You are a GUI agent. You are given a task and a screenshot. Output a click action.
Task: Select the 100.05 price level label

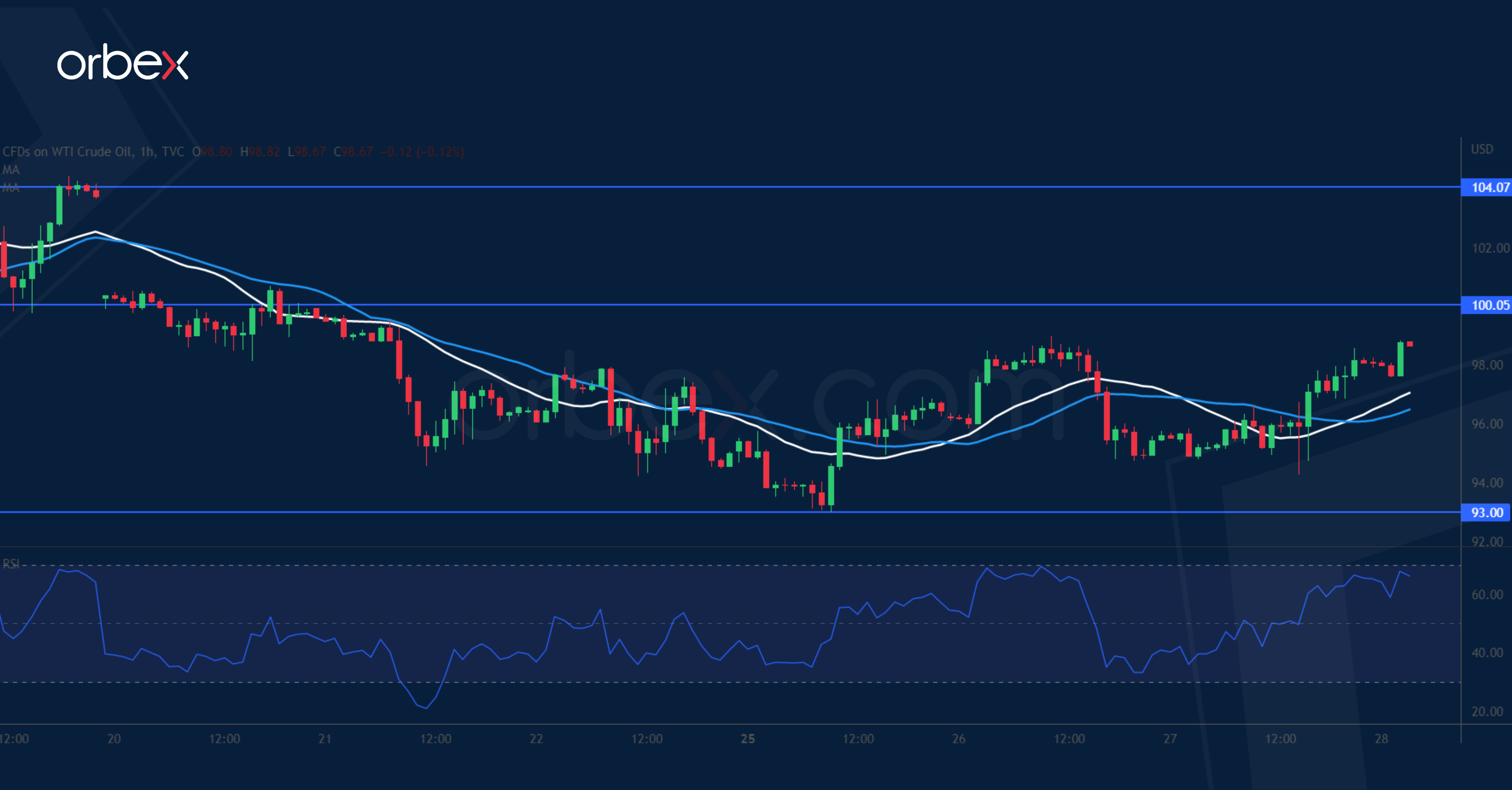1486,304
